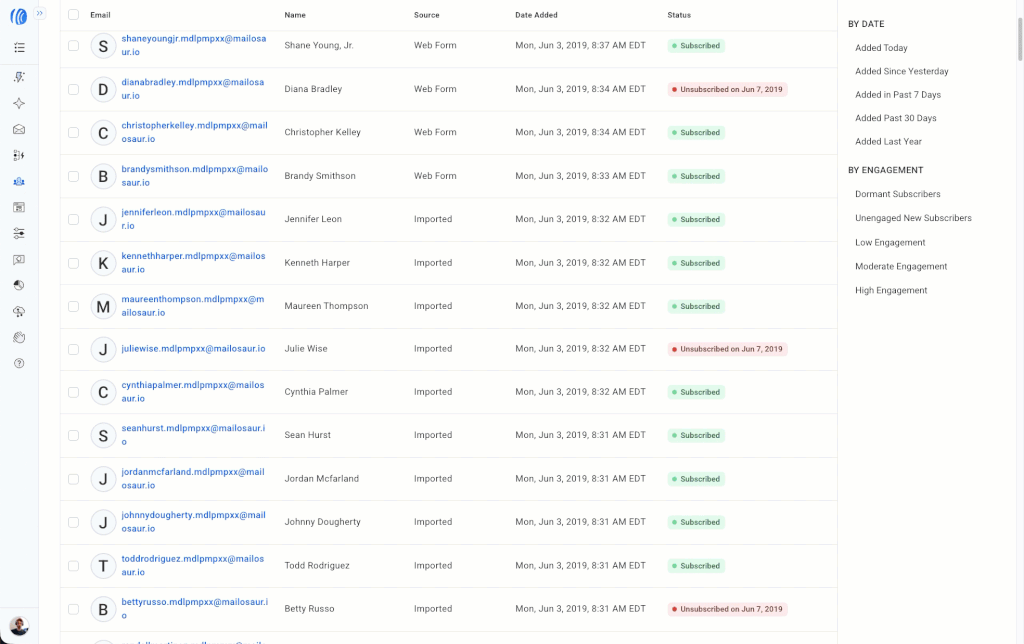The image size is (1024, 644).
Task: Open the sliders/filter settings sidebar icon
Action: pyautogui.click(x=20, y=235)
